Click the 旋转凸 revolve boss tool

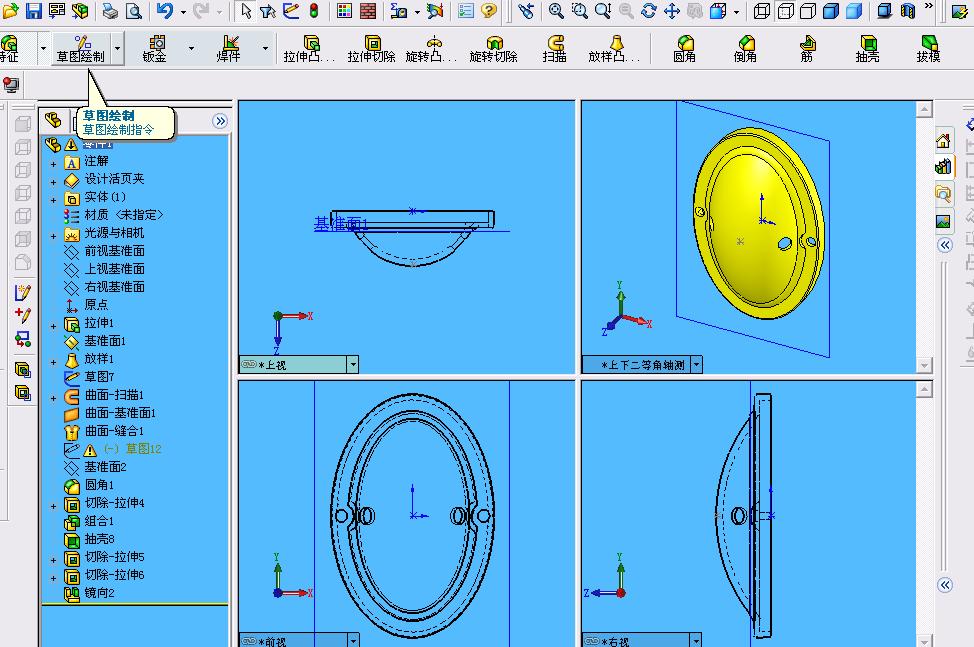432,49
